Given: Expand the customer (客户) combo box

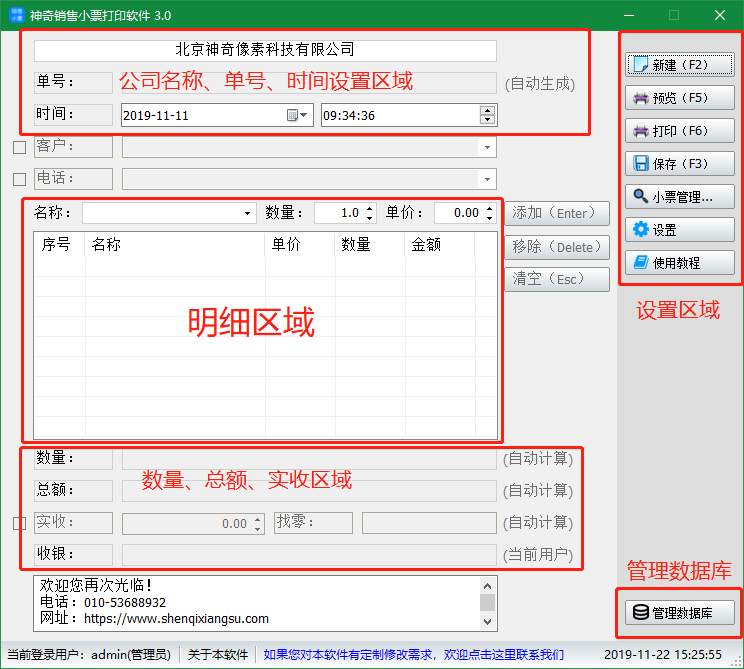Looking at the screenshot, I should click(487, 148).
